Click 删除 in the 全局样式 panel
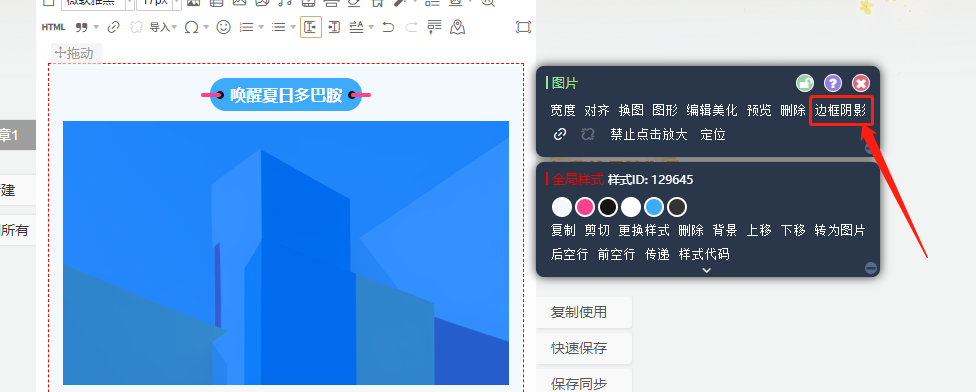This screenshot has width=976, height=392. pyautogui.click(x=691, y=230)
